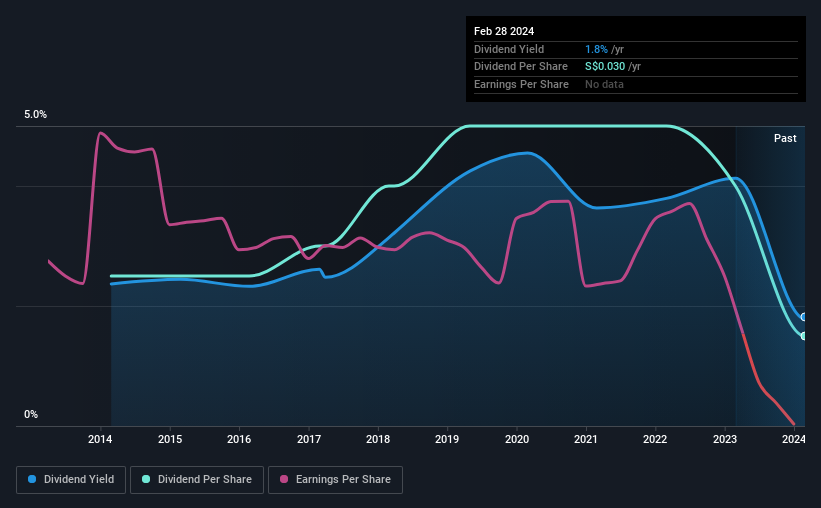Screen dimensions: 821x508
Task: Click the Feb 28 2024 tooltip date header
Action: [x=504, y=31]
